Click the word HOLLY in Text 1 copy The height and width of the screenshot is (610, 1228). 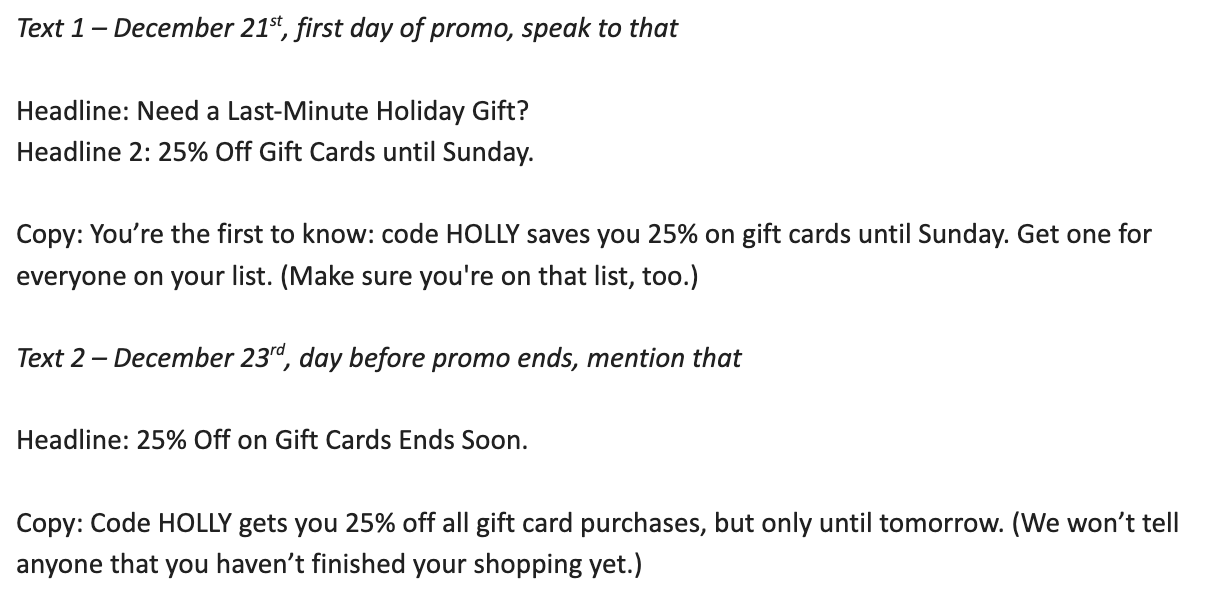point(485,235)
